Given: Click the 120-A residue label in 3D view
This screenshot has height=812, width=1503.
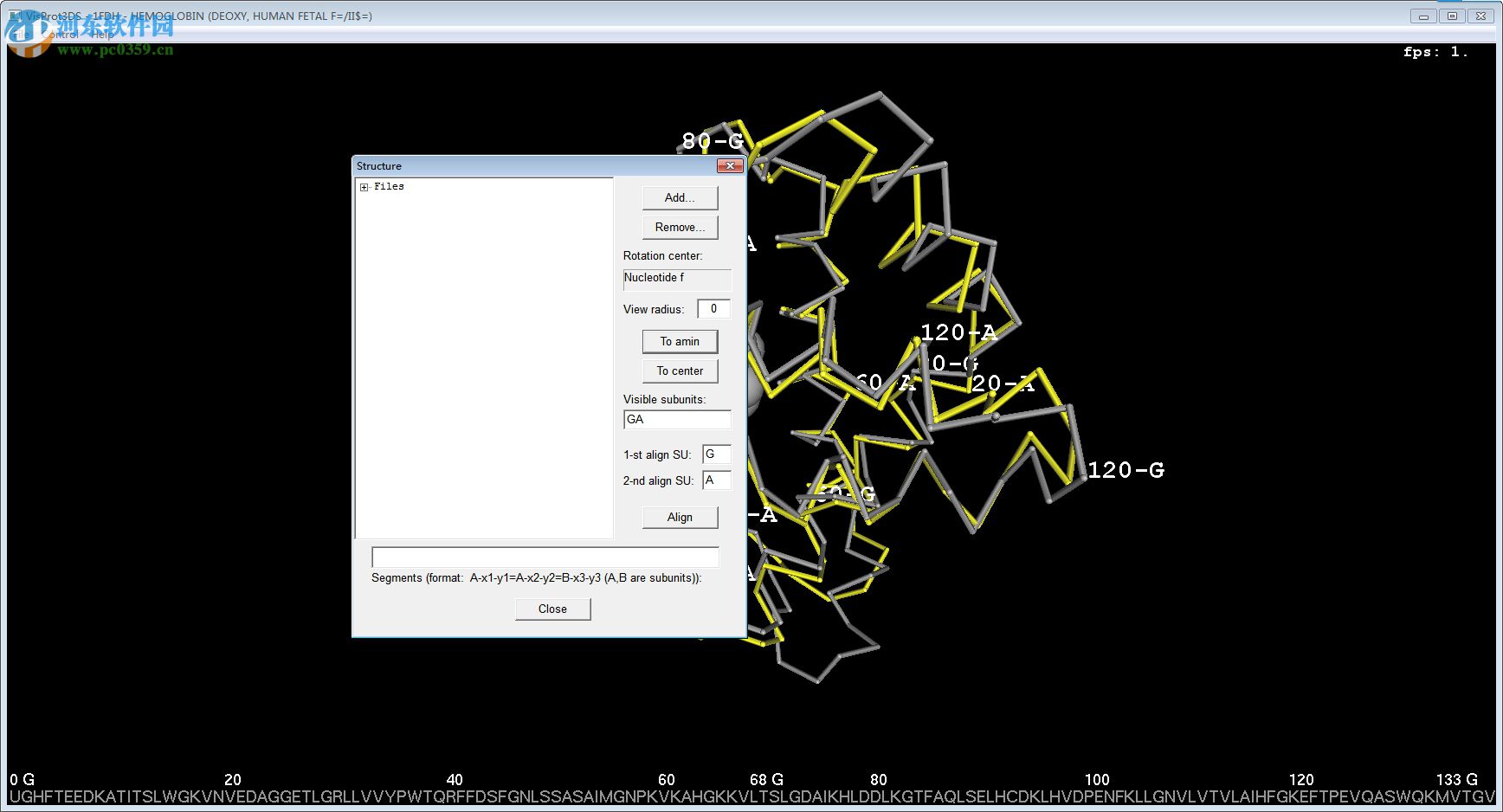Looking at the screenshot, I should [x=958, y=332].
